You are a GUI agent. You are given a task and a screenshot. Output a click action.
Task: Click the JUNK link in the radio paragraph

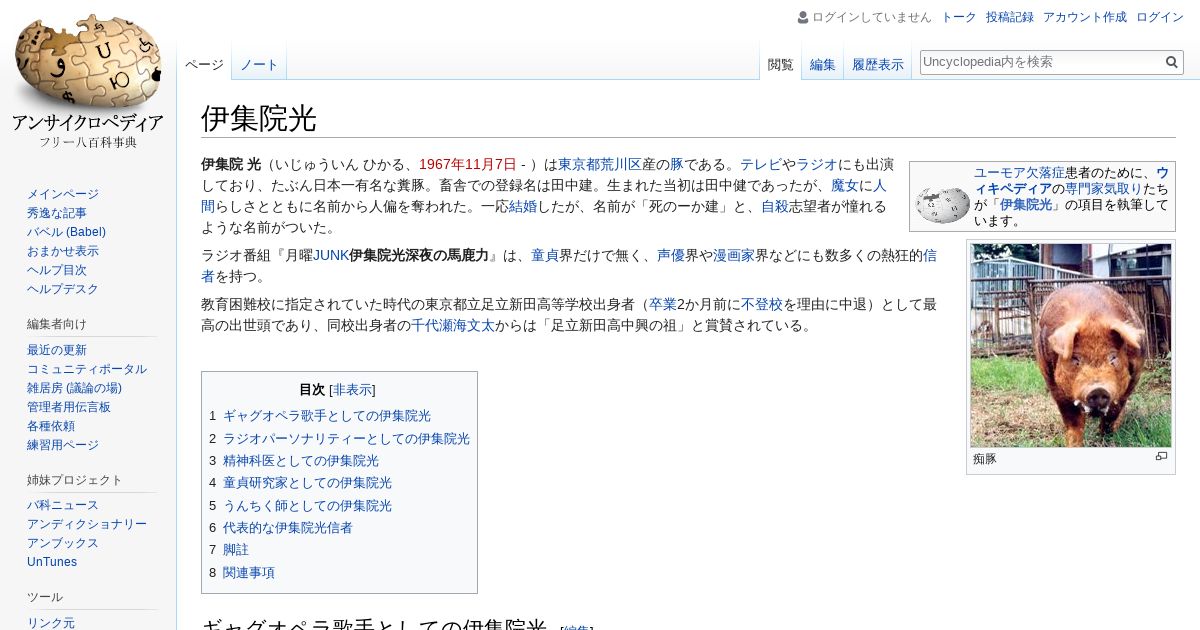point(331,255)
